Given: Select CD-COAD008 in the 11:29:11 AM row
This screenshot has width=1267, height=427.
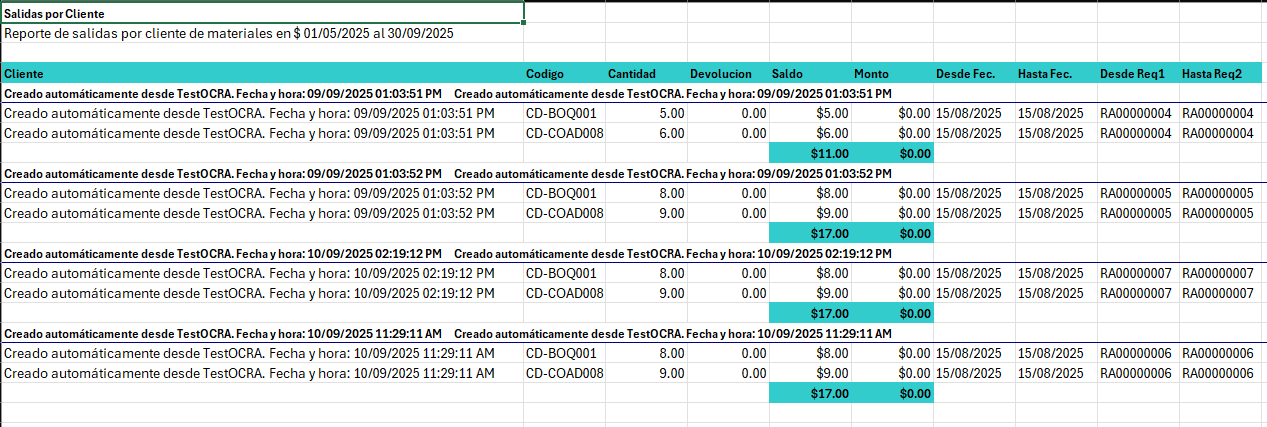Looking at the screenshot, I should point(564,373).
